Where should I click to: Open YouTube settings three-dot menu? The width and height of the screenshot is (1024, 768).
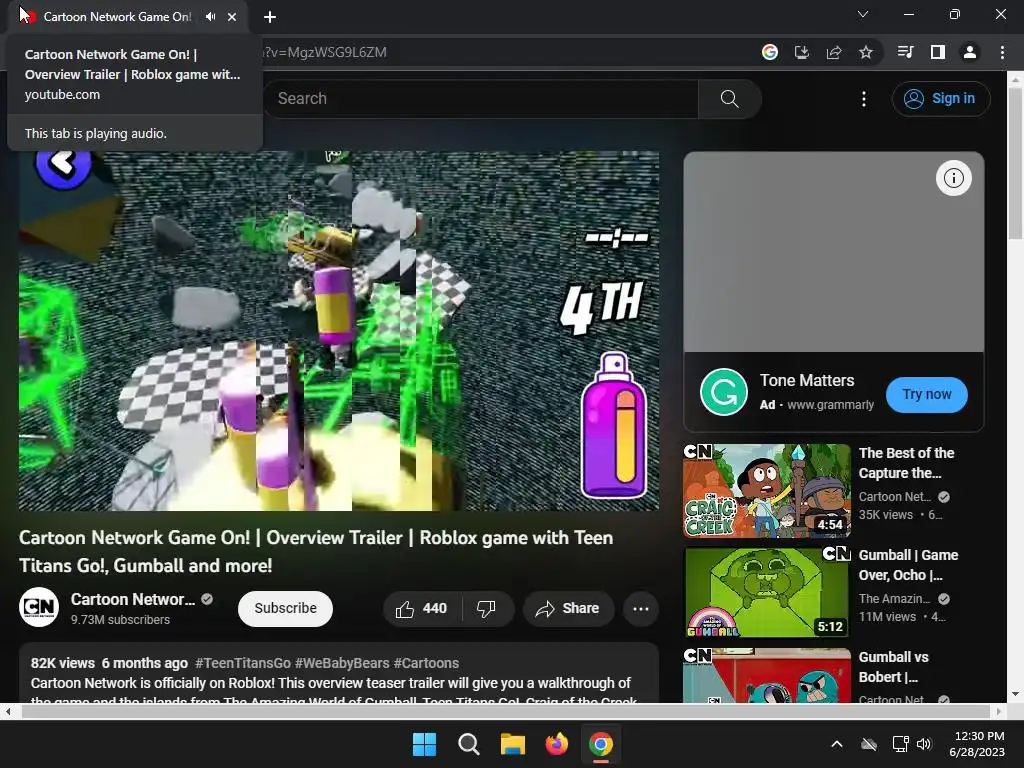point(864,99)
